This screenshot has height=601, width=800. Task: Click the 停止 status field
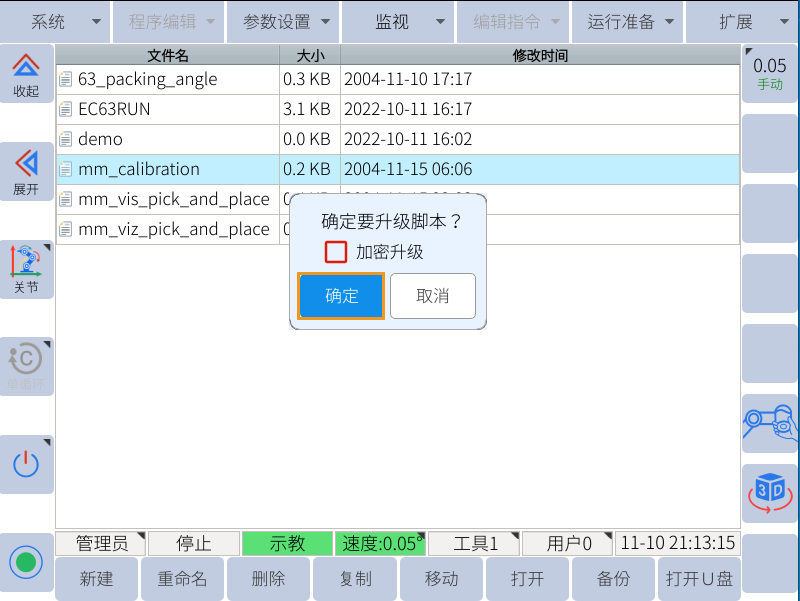(x=194, y=543)
